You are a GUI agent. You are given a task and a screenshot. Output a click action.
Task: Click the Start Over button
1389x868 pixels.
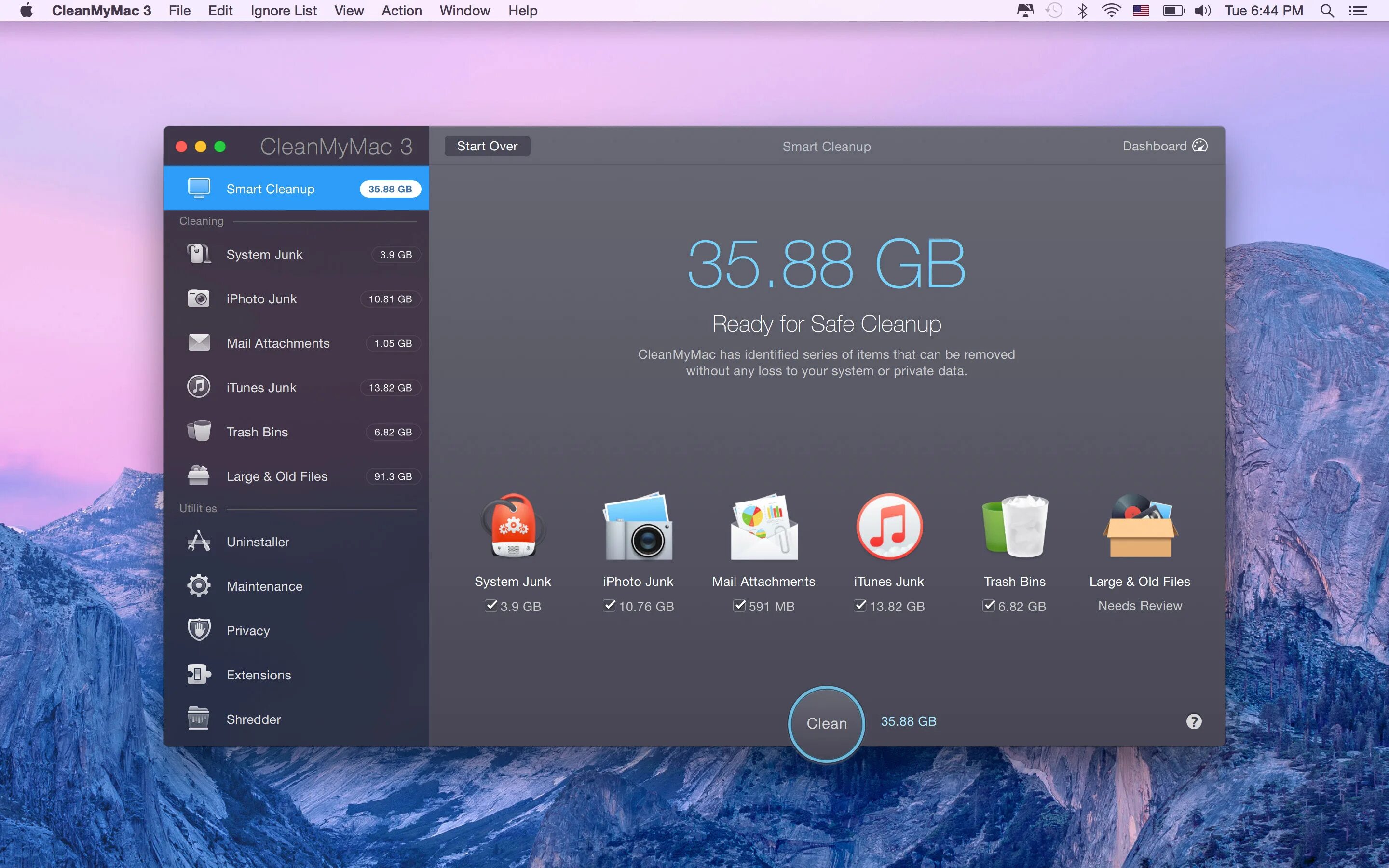point(487,146)
